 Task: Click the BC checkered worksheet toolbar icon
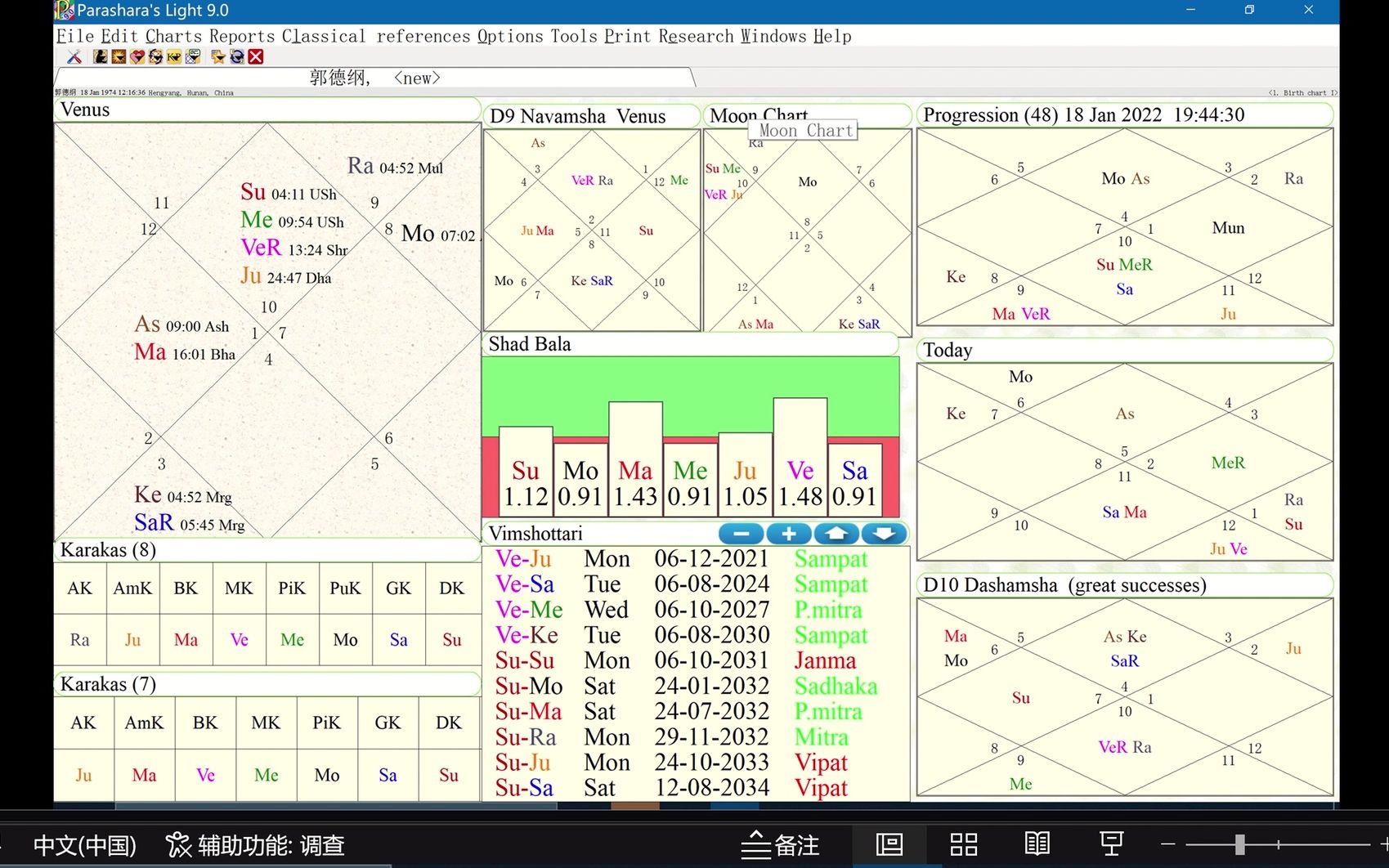tap(193, 56)
